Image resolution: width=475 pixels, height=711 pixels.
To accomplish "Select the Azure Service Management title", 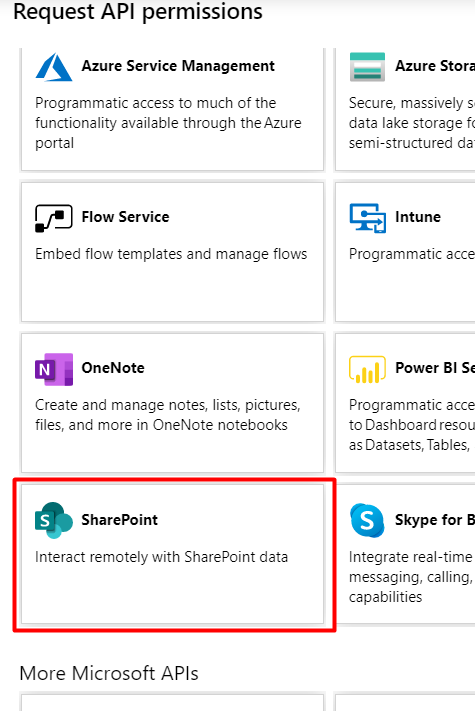I will pos(178,66).
